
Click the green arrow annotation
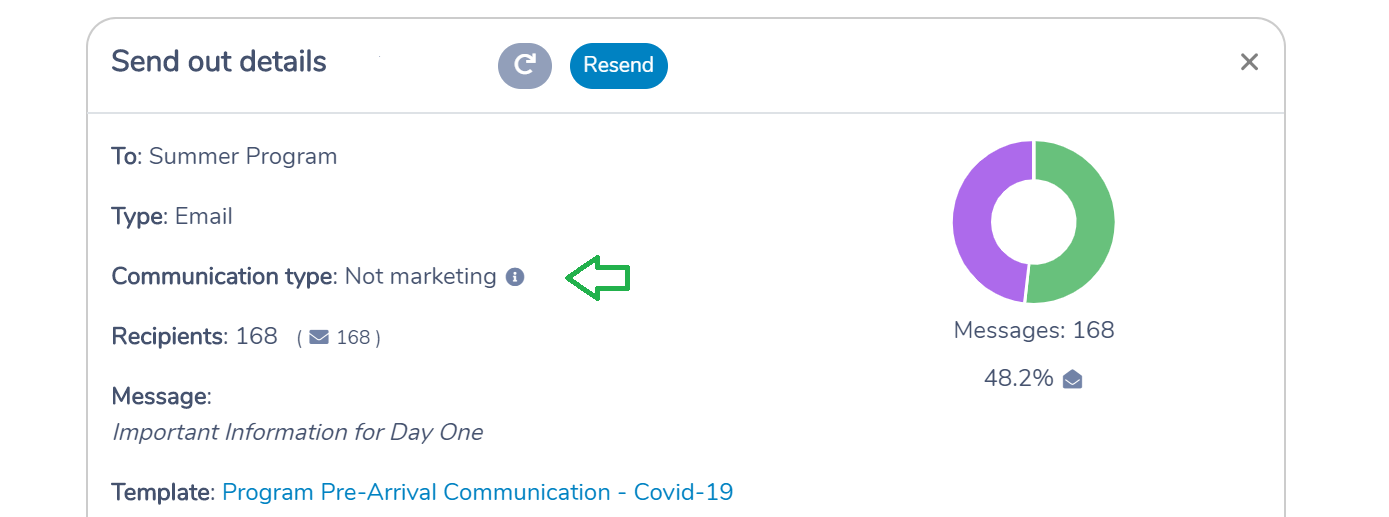click(x=598, y=278)
